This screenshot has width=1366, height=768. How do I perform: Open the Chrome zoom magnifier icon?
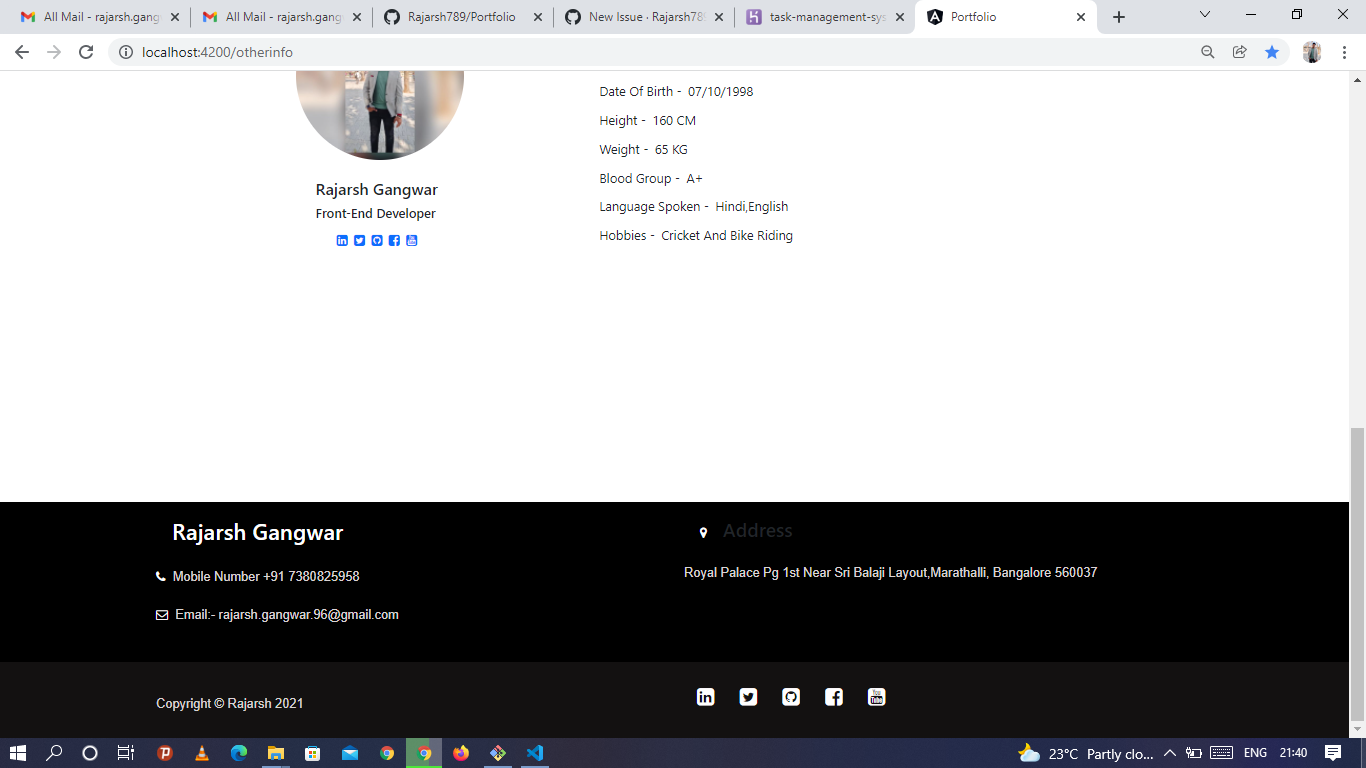click(1208, 52)
